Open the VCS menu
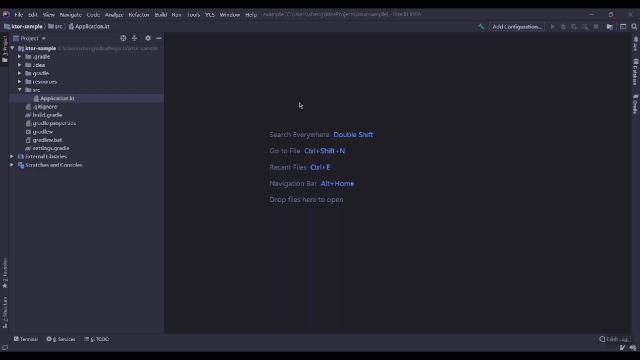Screen dimensions: 640x360 tap(210, 15)
